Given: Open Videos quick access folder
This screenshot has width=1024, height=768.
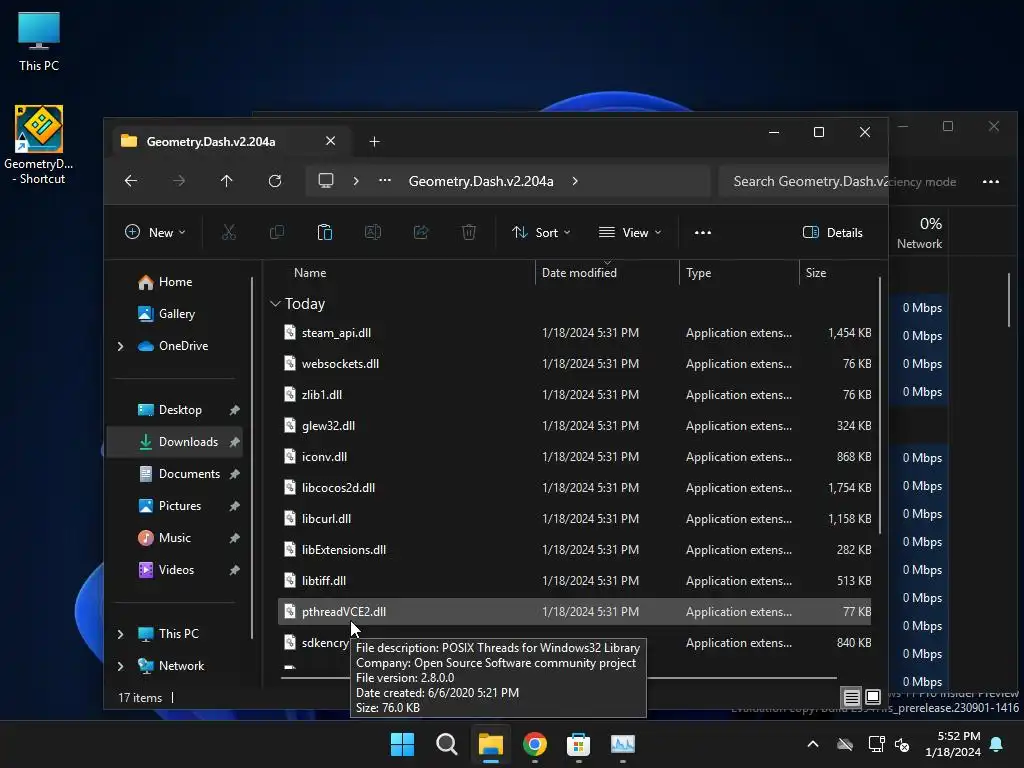Looking at the screenshot, I should pos(176,569).
